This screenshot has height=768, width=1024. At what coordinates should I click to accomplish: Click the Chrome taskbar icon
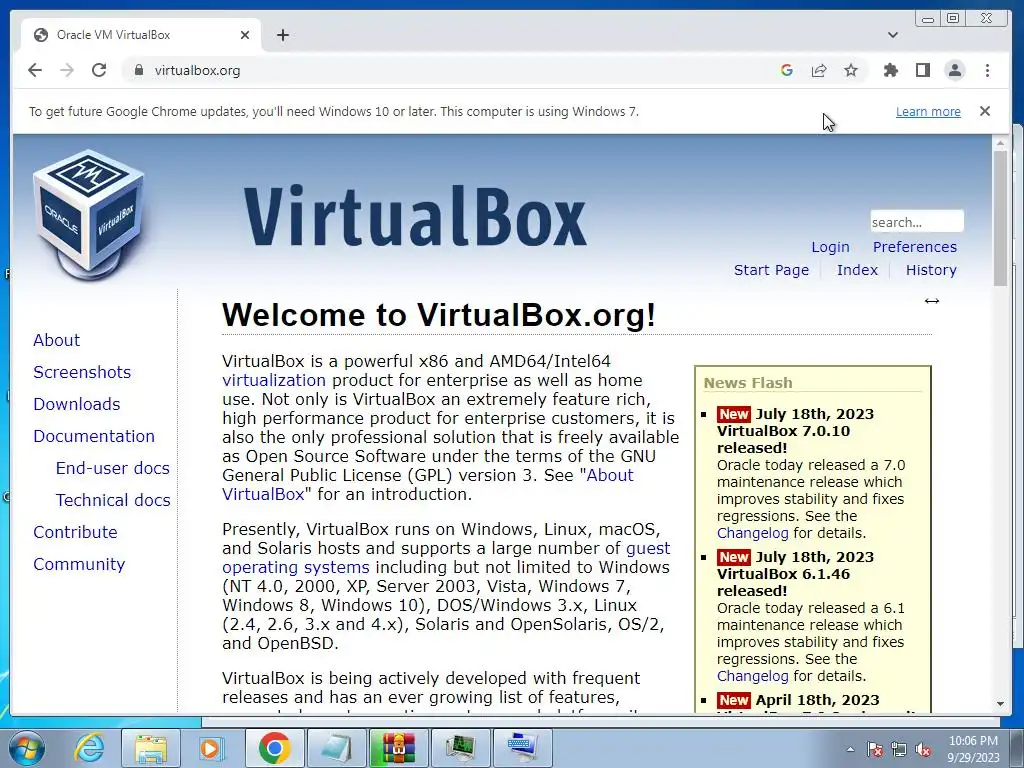274,748
